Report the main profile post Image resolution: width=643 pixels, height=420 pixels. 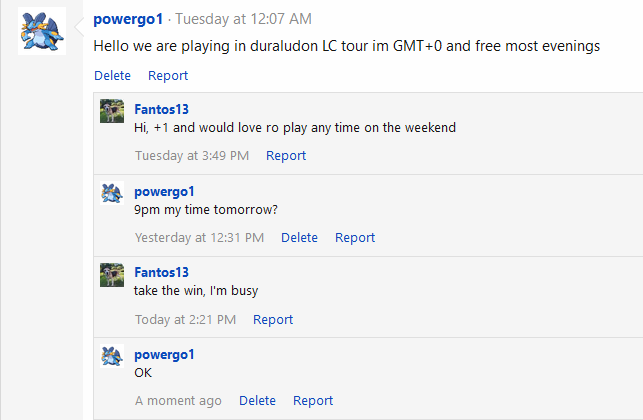tap(168, 75)
